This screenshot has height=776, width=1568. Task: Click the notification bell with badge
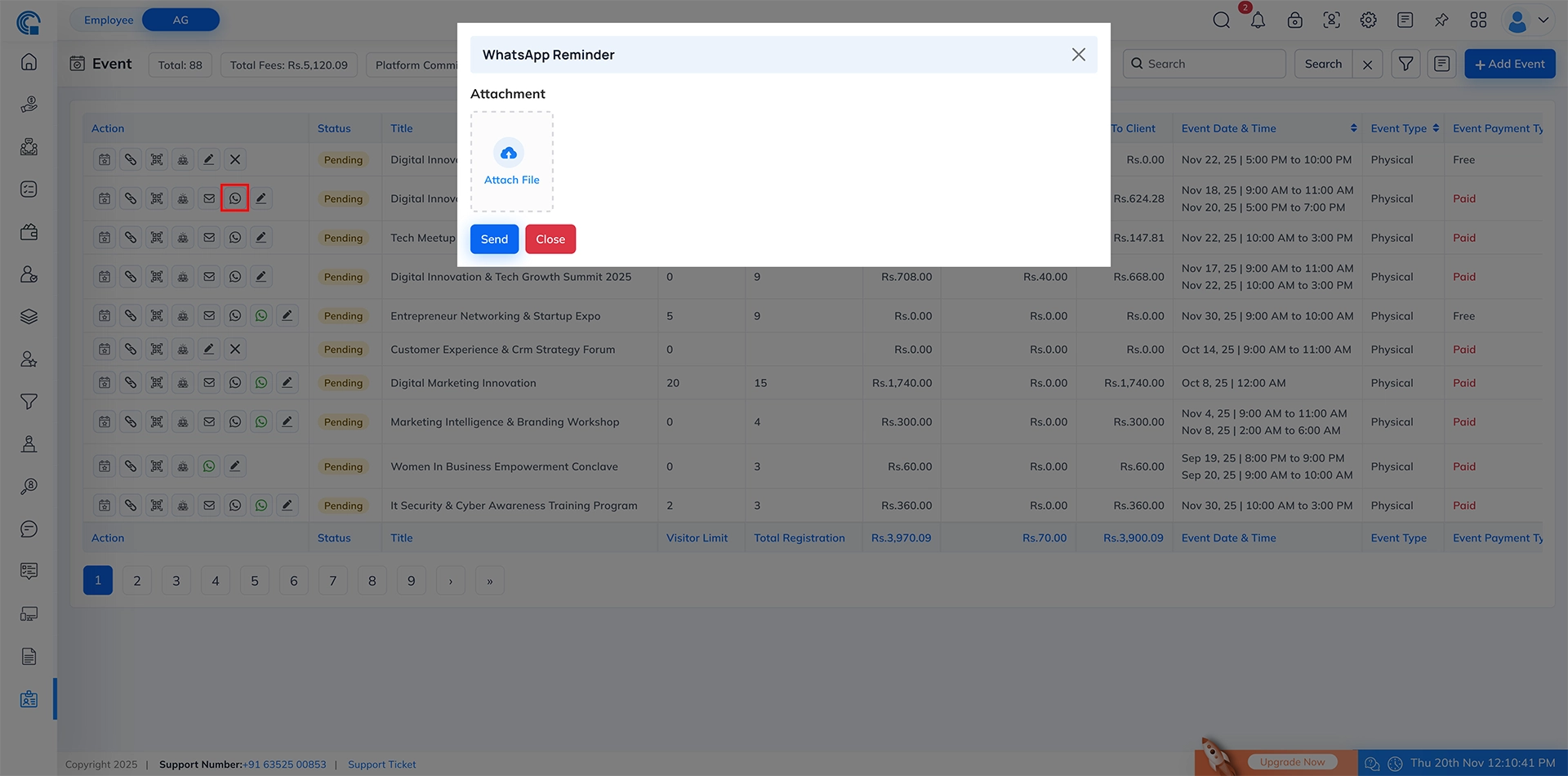[1258, 20]
